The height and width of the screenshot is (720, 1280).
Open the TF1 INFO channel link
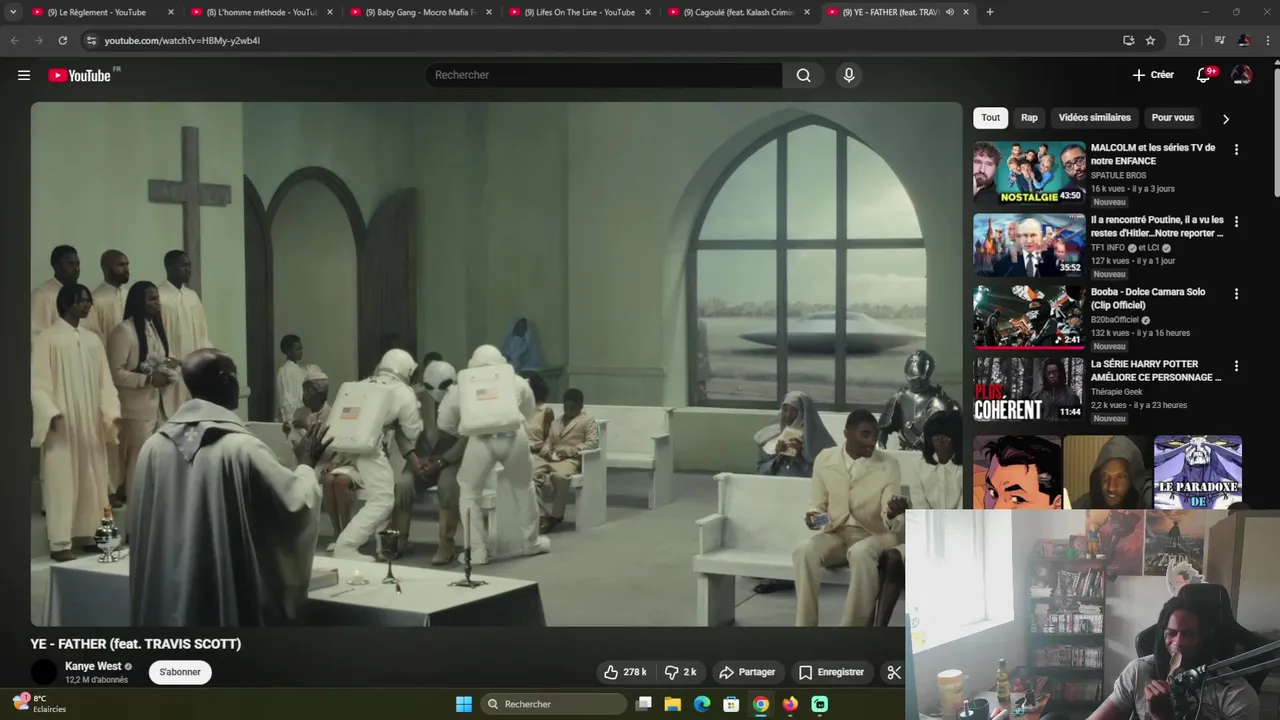tap(1108, 248)
